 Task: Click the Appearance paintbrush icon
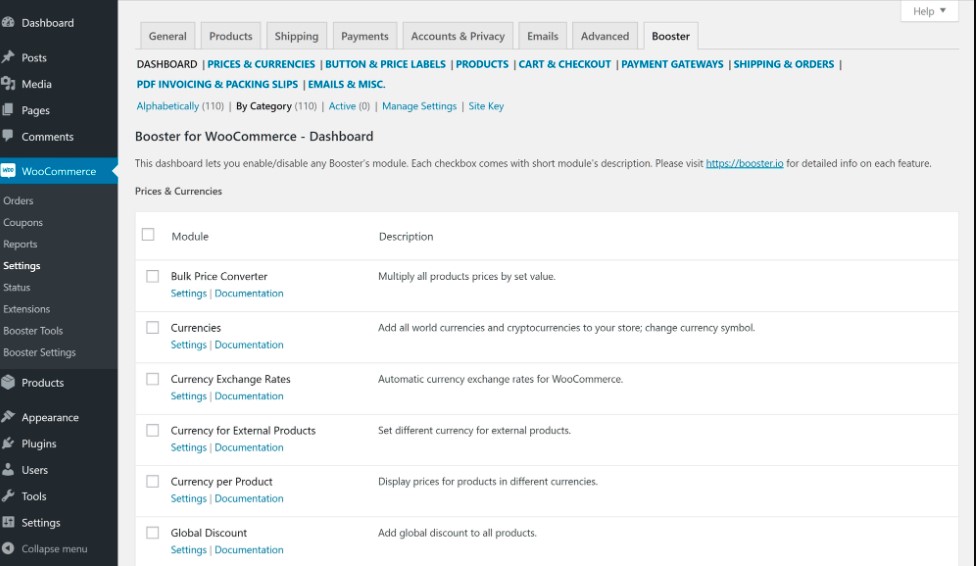pos(7,417)
